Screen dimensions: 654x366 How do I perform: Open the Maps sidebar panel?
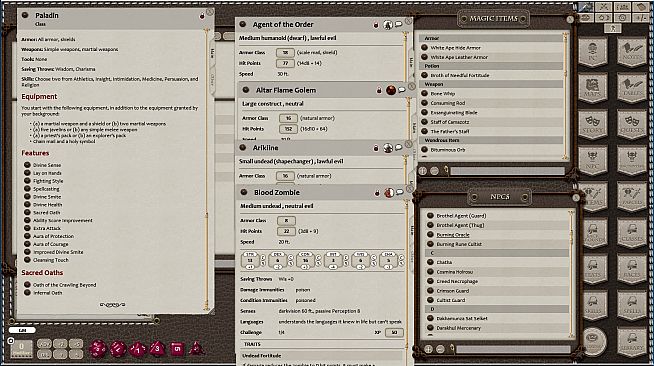593,88
